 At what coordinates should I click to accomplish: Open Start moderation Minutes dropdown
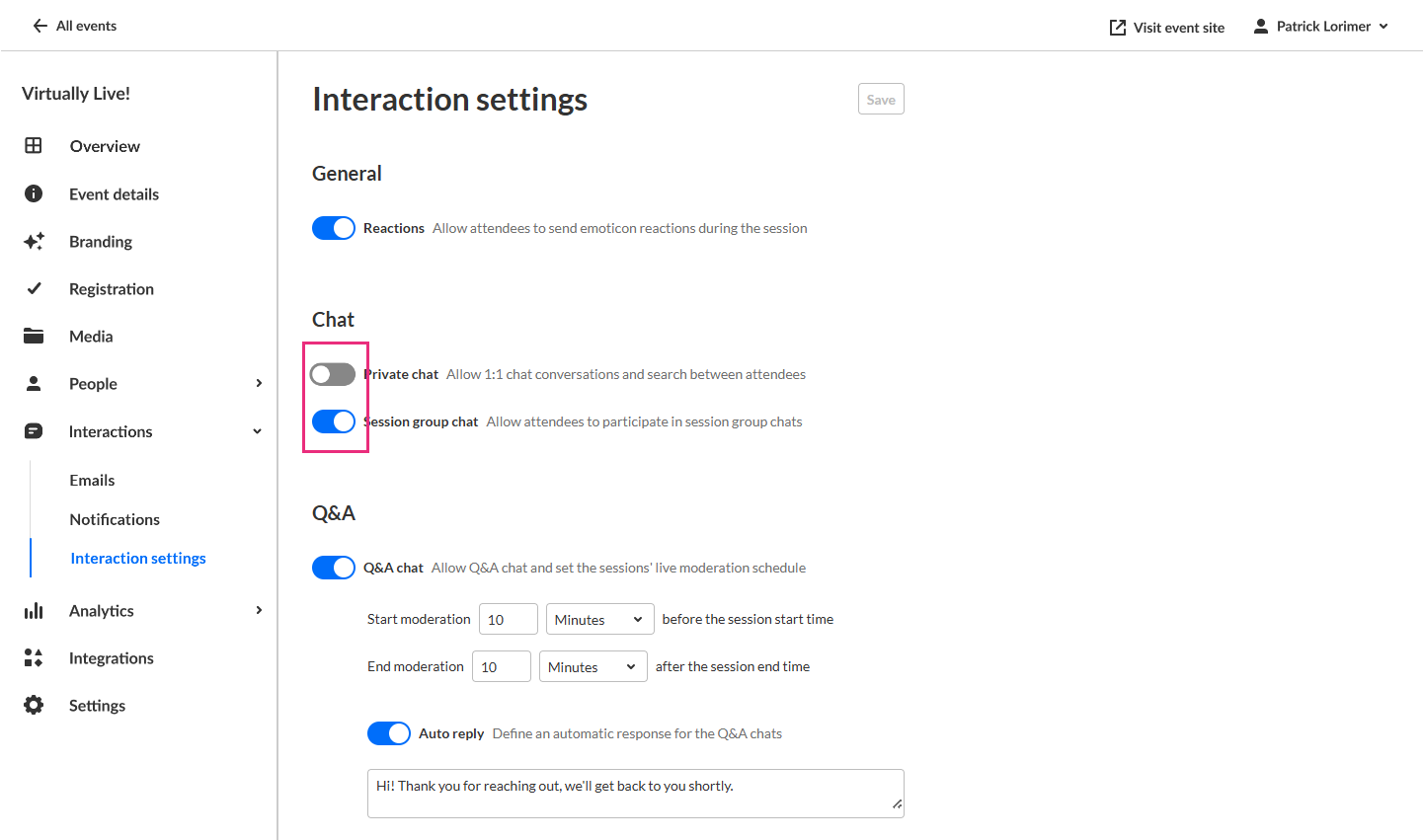tap(599, 619)
